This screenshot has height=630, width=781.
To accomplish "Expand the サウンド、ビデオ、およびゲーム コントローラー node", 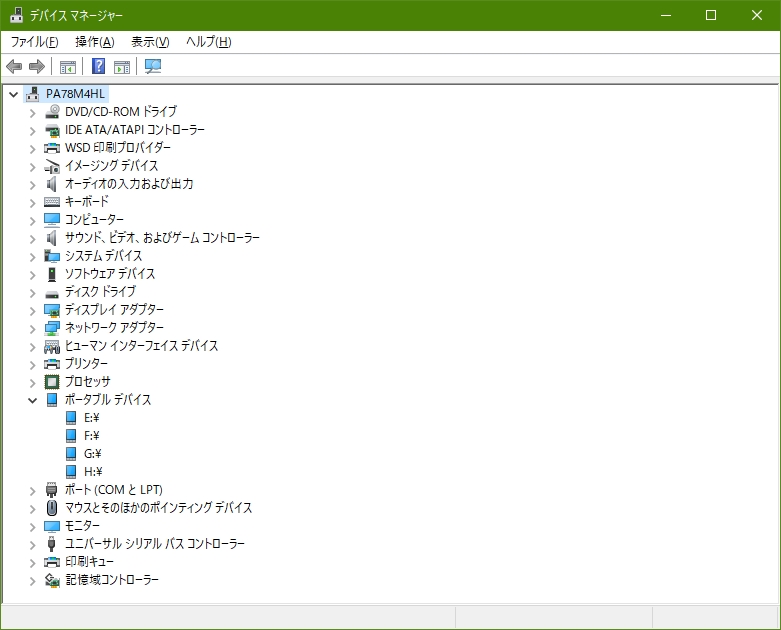I will pyautogui.click(x=32, y=239).
